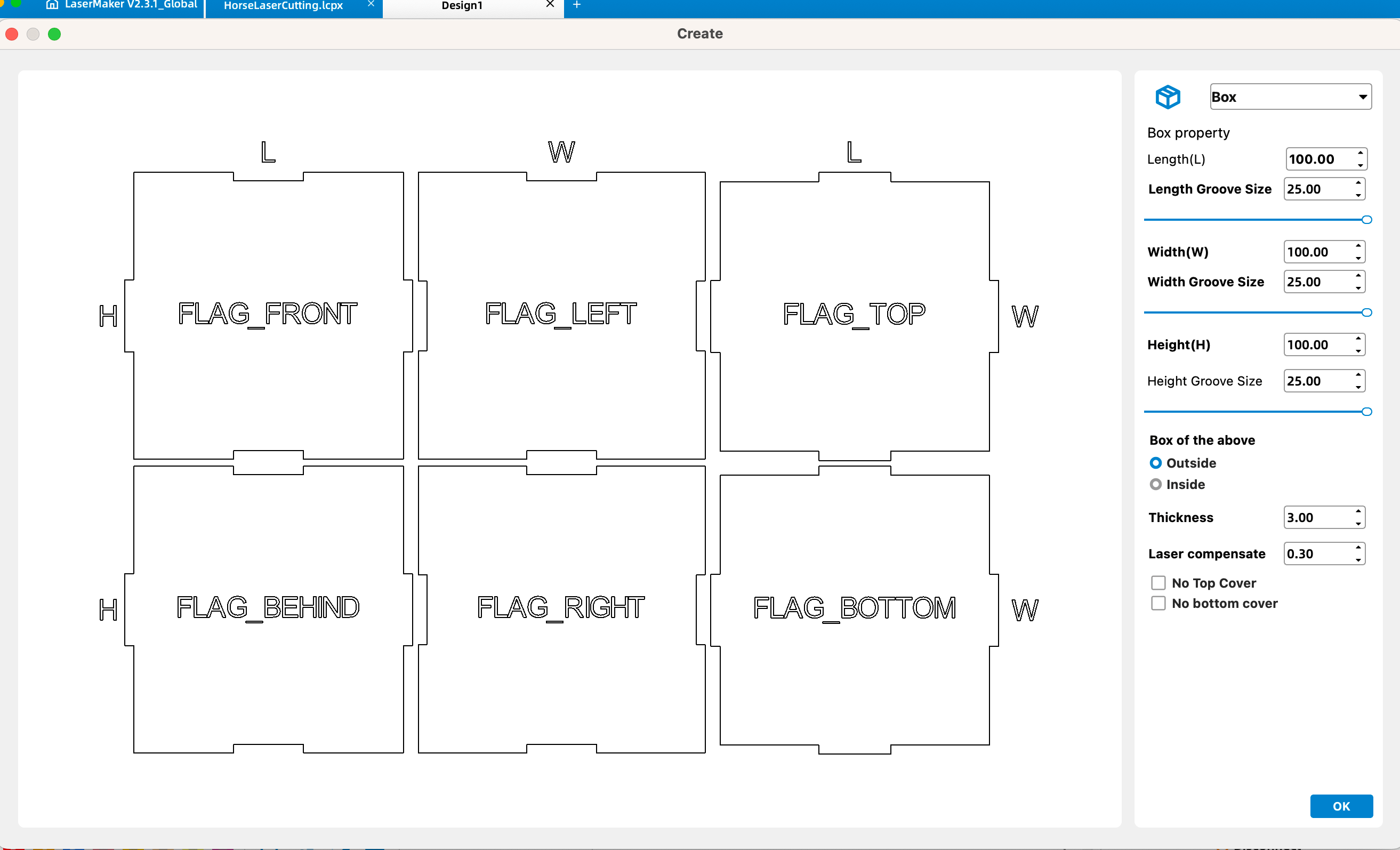Switch to the LaserMaker V2.3.1_Global tab
The height and width of the screenshot is (850, 1400).
pos(131,5)
